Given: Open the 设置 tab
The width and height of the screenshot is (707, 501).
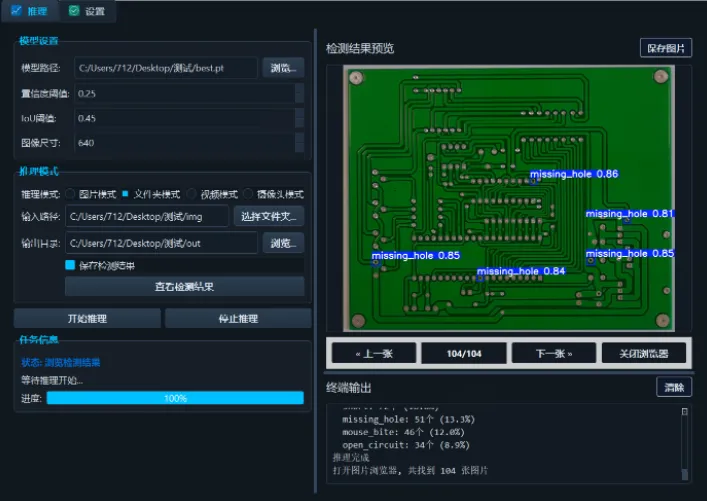Looking at the screenshot, I should click(87, 11).
